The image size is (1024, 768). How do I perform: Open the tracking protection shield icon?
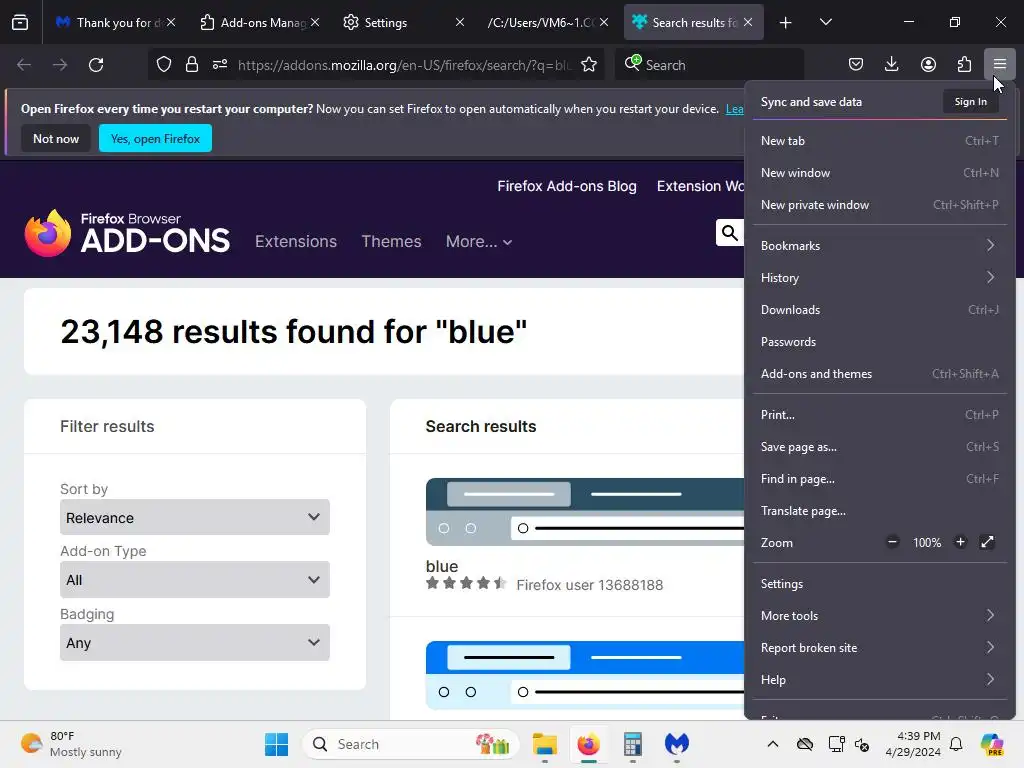(x=164, y=65)
